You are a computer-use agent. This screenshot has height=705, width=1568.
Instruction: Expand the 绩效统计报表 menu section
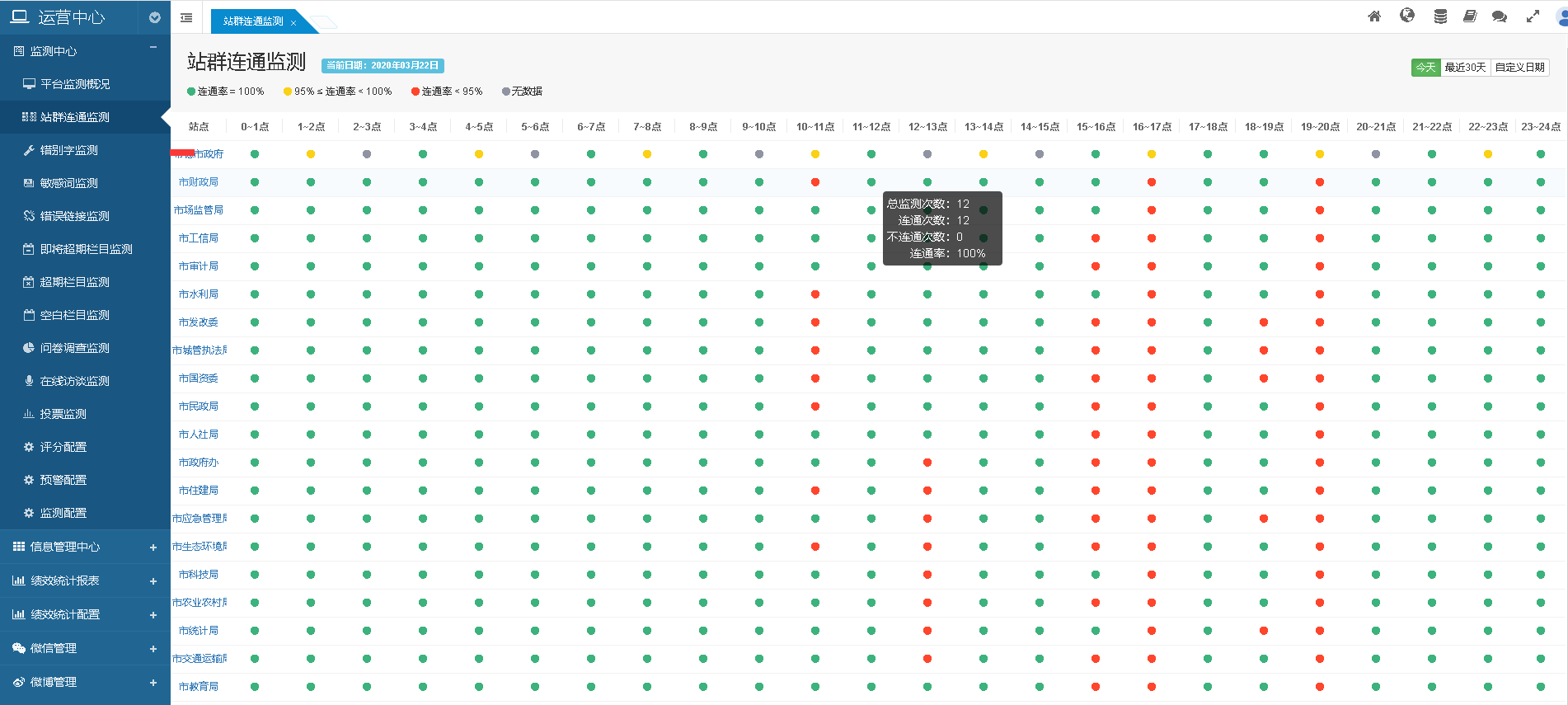pyautogui.click(x=153, y=581)
